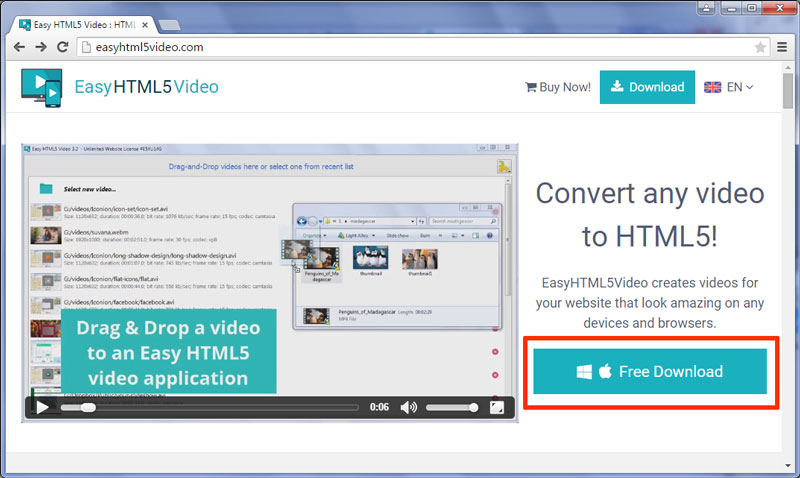Enter fullscreen with the video fullscreen icon

pos(497,407)
